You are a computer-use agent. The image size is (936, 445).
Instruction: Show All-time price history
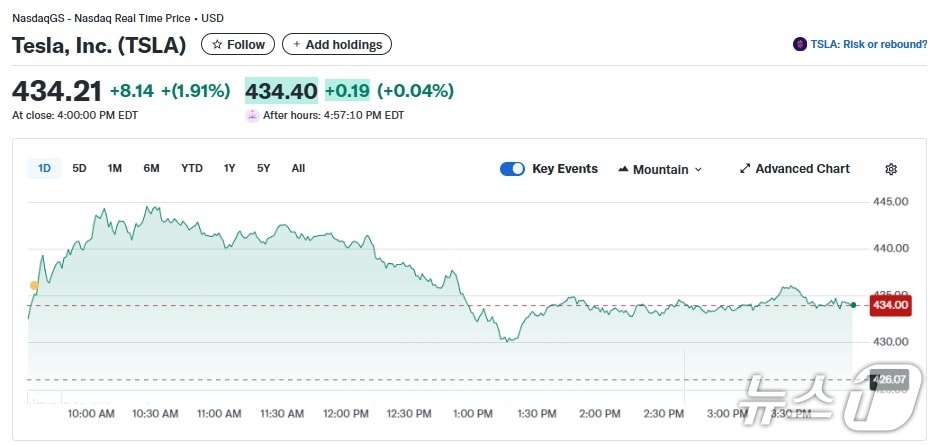coord(298,168)
